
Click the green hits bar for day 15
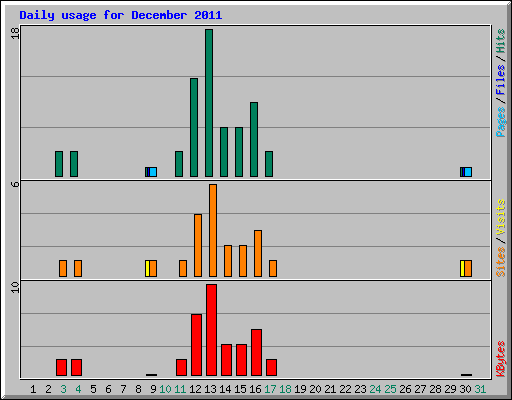click(239, 152)
